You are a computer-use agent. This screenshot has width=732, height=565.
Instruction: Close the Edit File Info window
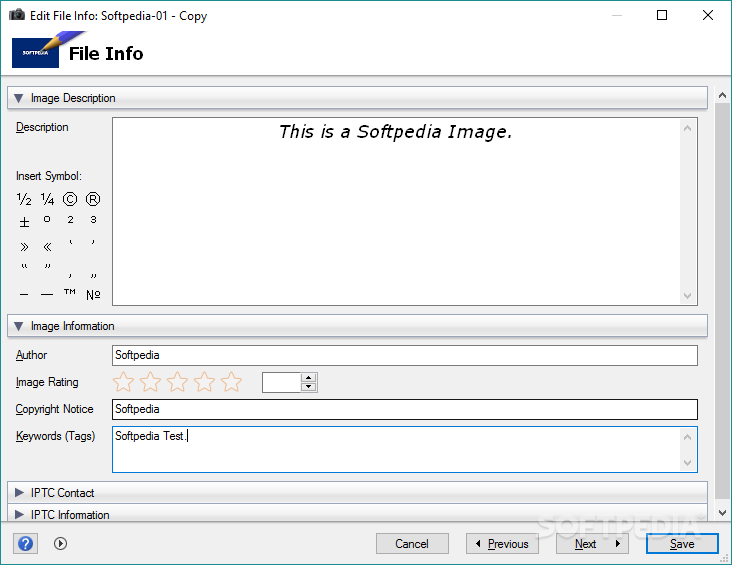coord(708,15)
